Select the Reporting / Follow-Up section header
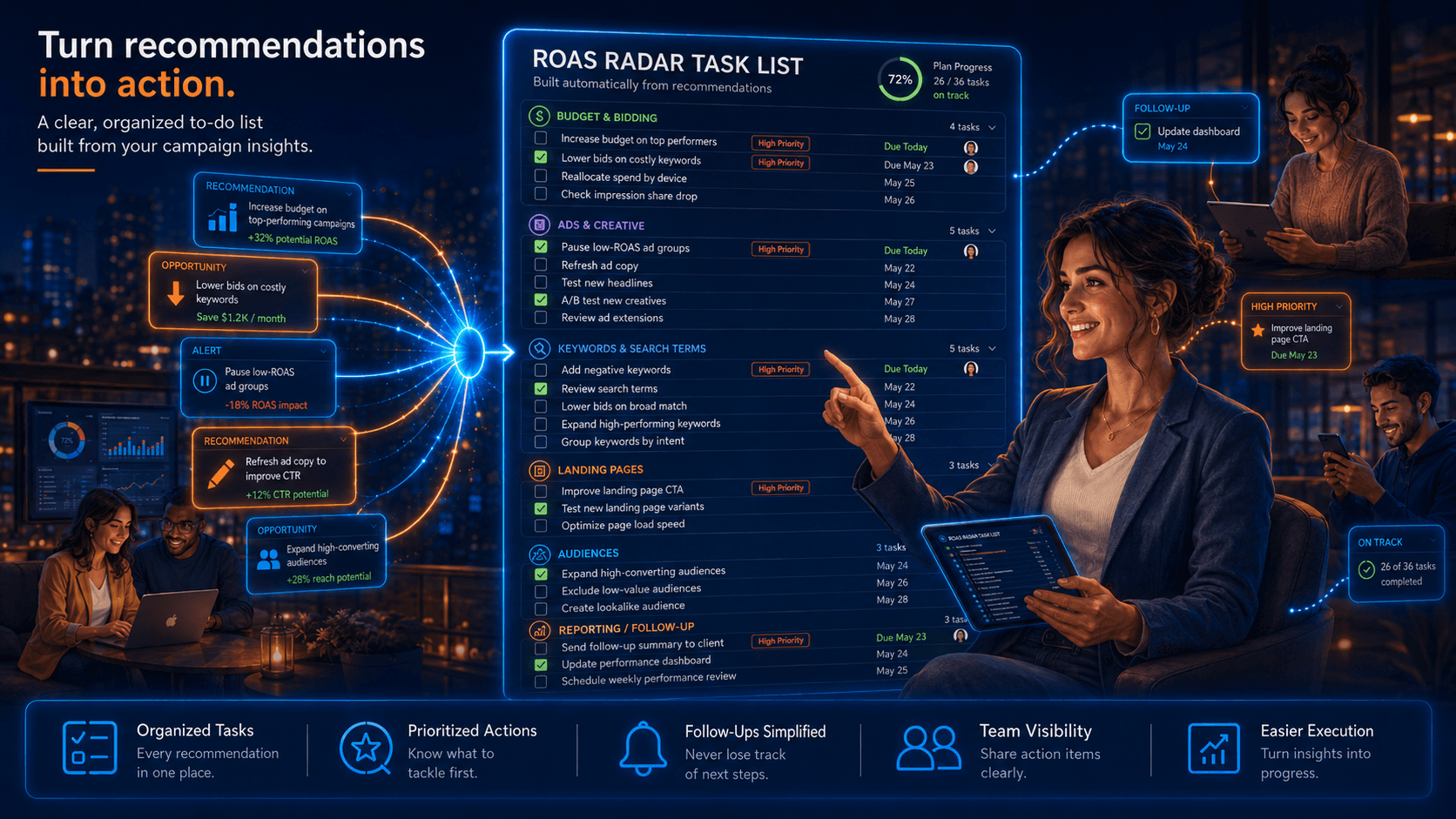The height and width of the screenshot is (819, 1456). pyautogui.click(x=626, y=628)
